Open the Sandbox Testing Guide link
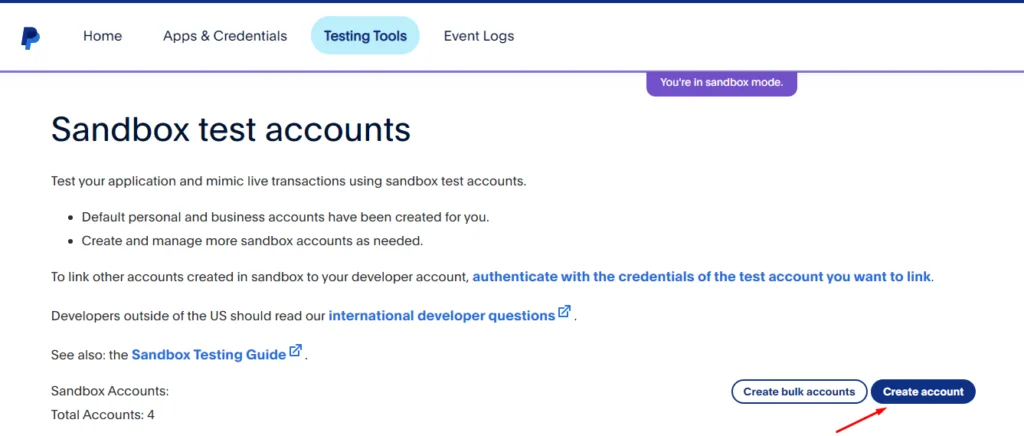This screenshot has width=1024, height=436. point(208,355)
